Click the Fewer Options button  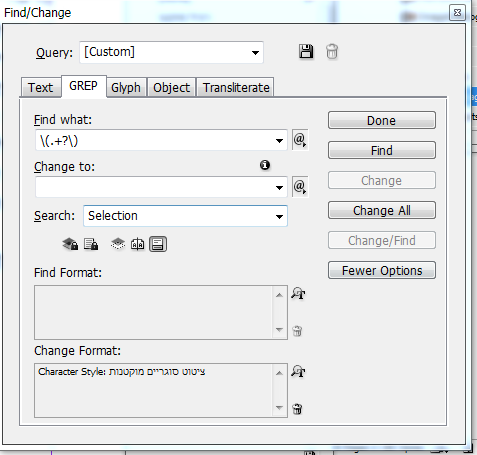382,270
